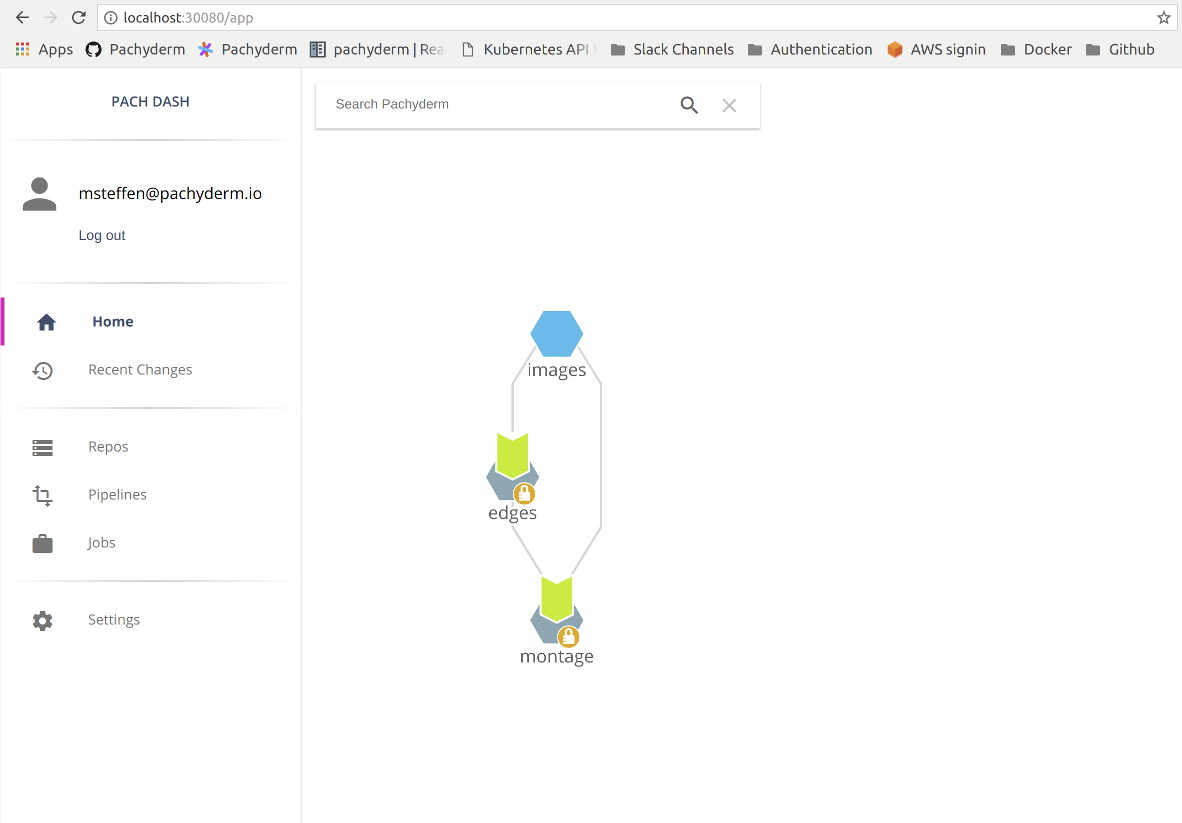
Task: Open Settings from the sidebar
Action: click(113, 620)
